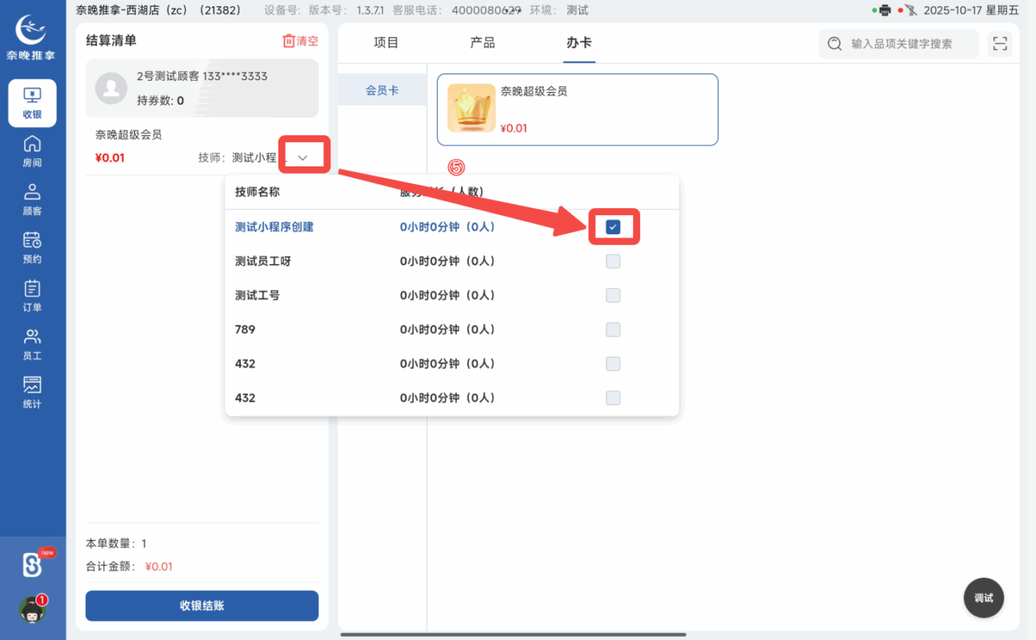Click 清空 to clear the settlement list
The width and height of the screenshot is (1036, 640).
302,40
